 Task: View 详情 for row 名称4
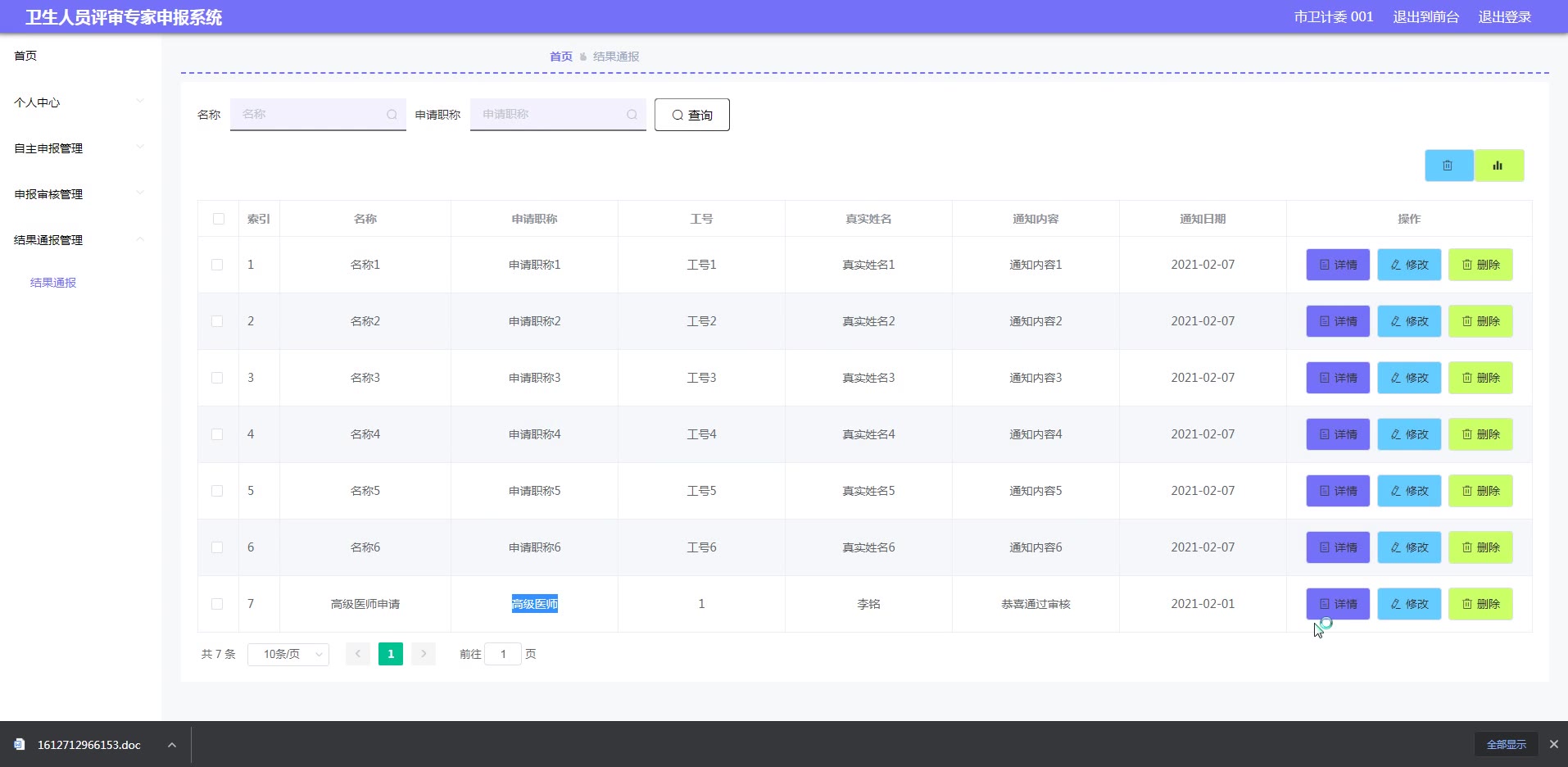(1338, 434)
